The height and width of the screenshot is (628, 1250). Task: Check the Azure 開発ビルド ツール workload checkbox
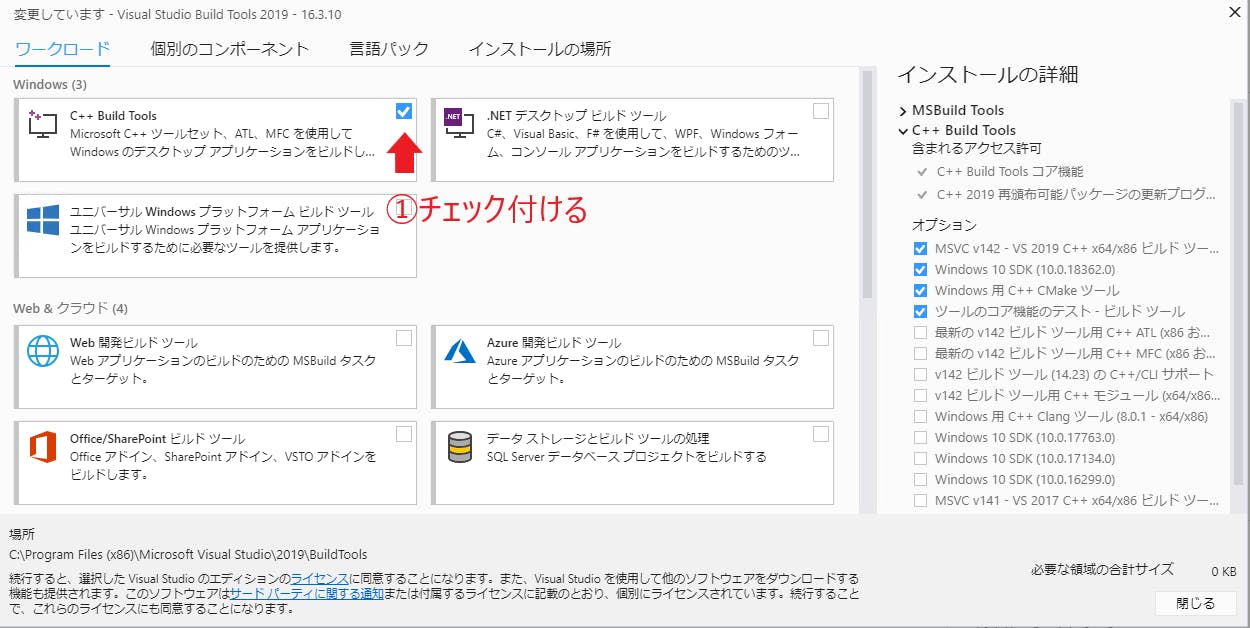point(821,338)
